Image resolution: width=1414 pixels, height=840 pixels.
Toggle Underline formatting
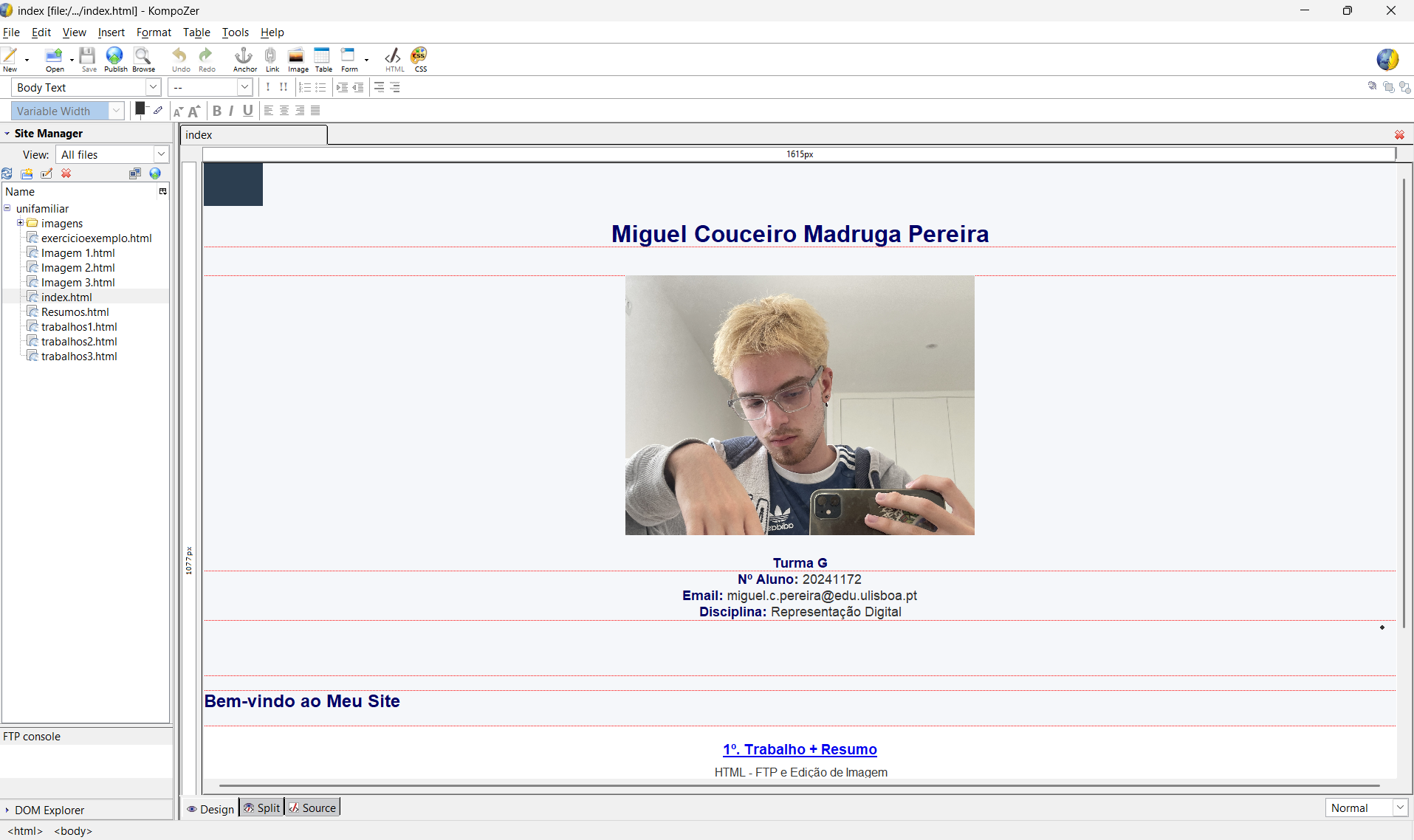247,111
